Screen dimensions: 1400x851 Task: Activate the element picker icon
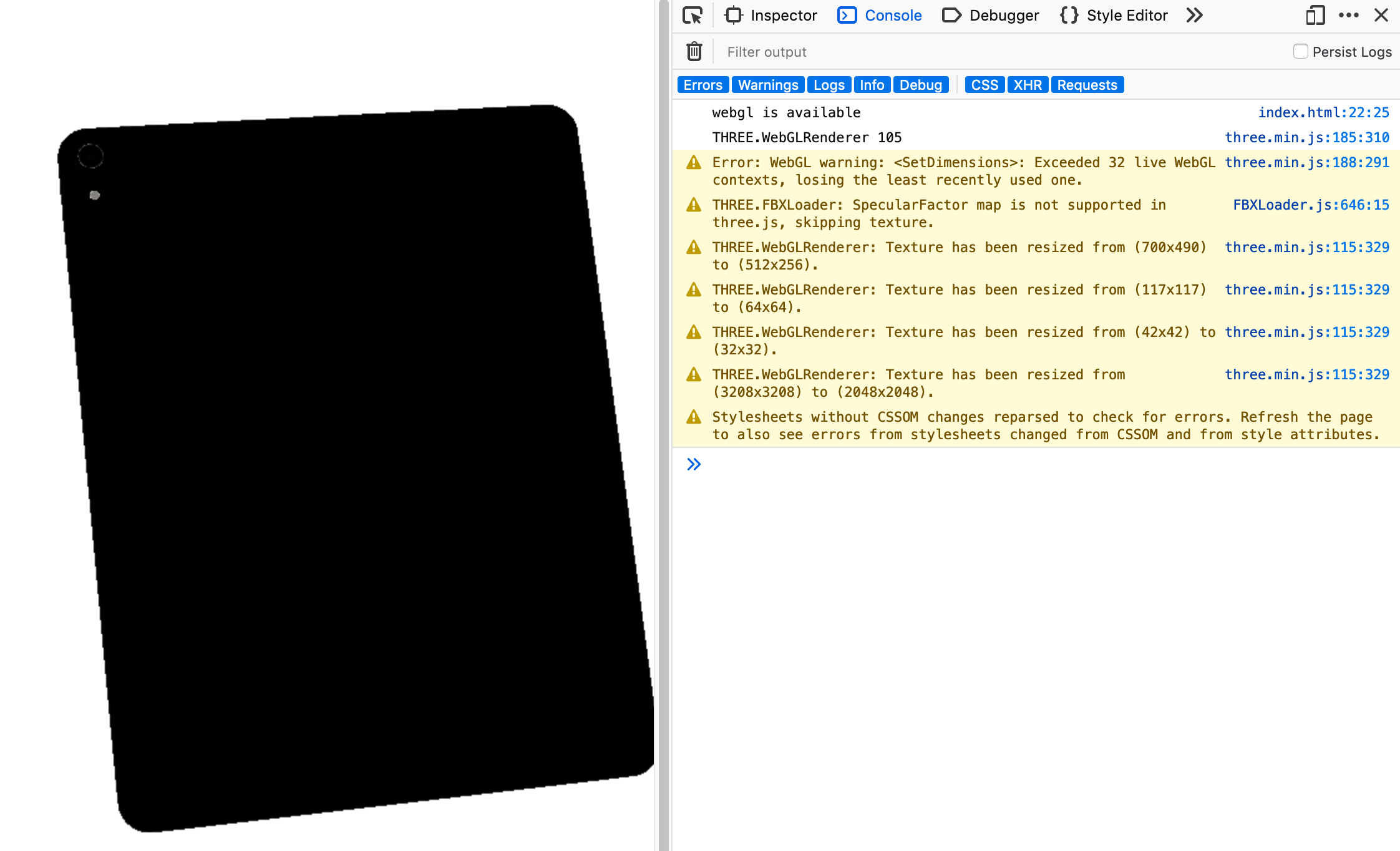tap(693, 16)
